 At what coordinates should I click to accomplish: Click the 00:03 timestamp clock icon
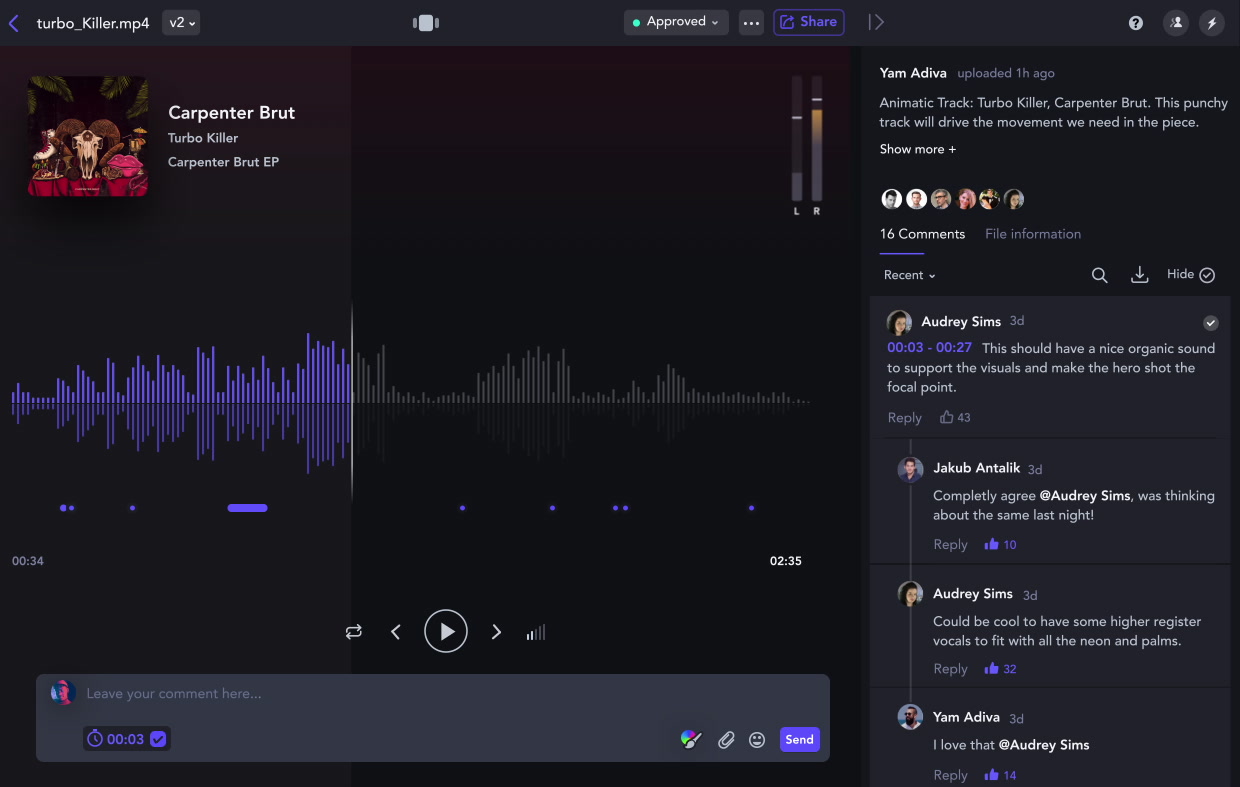point(95,739)
